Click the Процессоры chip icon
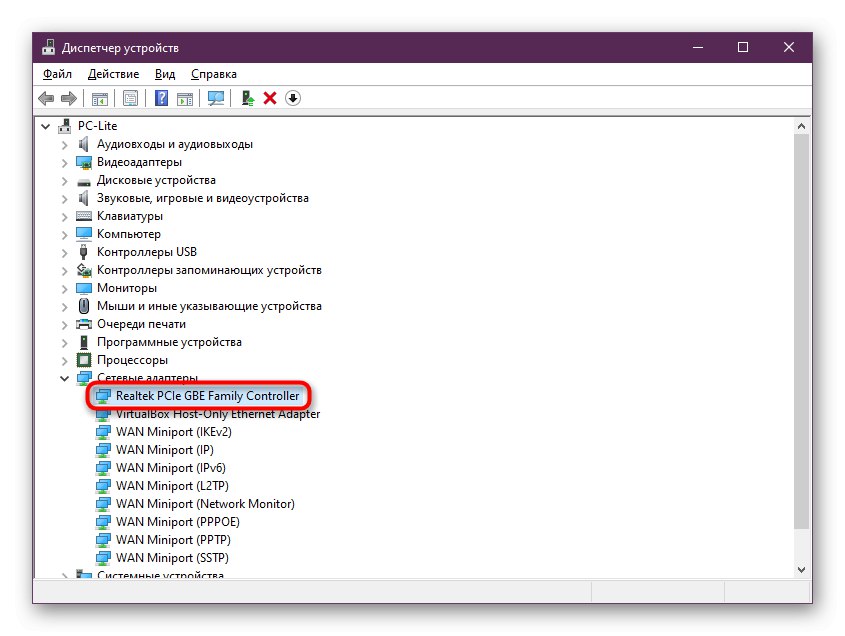845x636 pixels. pyautogui.click(x=84, y=360)
